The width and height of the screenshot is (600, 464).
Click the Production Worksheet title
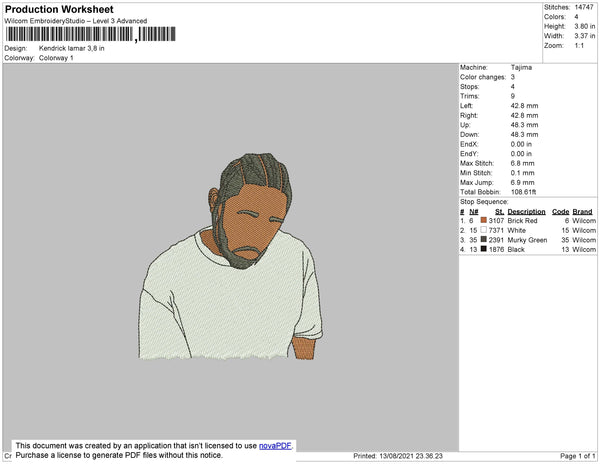[x=59, y=10]
